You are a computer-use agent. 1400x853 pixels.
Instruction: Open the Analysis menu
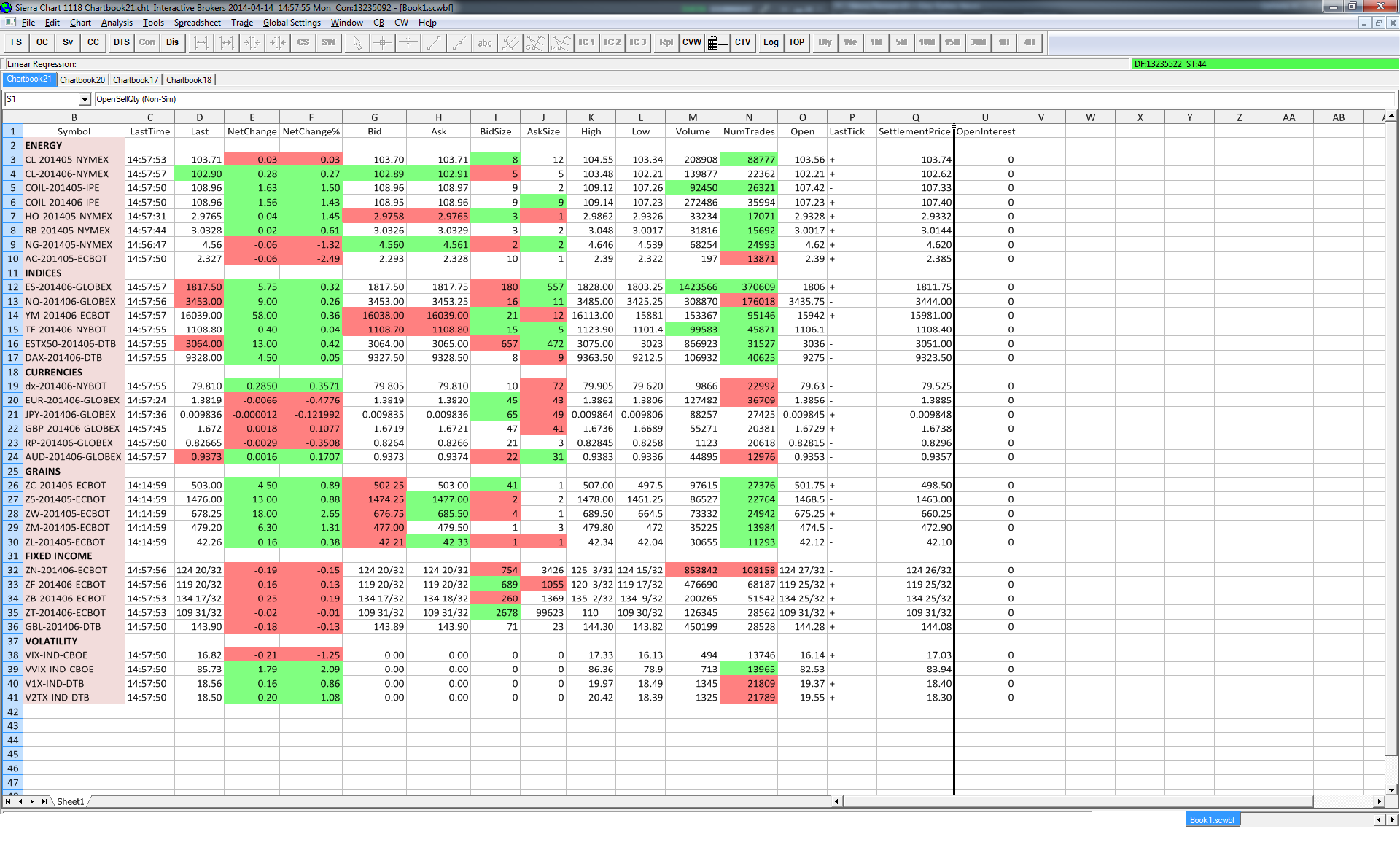pyautogui.click(x=117, y=23)
